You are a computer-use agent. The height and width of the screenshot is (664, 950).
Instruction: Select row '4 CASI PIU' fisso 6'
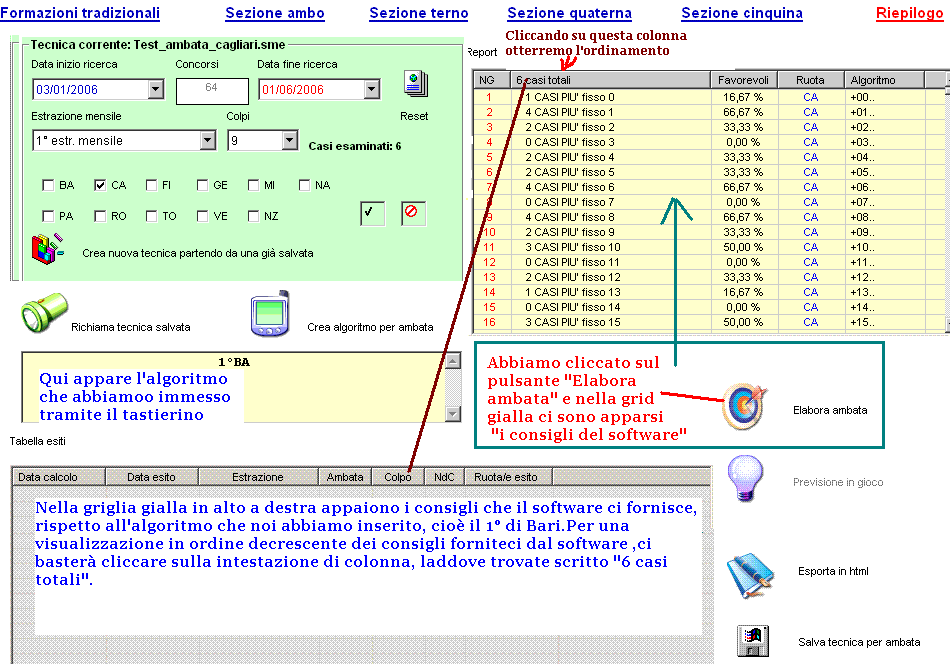pos(708,187)
